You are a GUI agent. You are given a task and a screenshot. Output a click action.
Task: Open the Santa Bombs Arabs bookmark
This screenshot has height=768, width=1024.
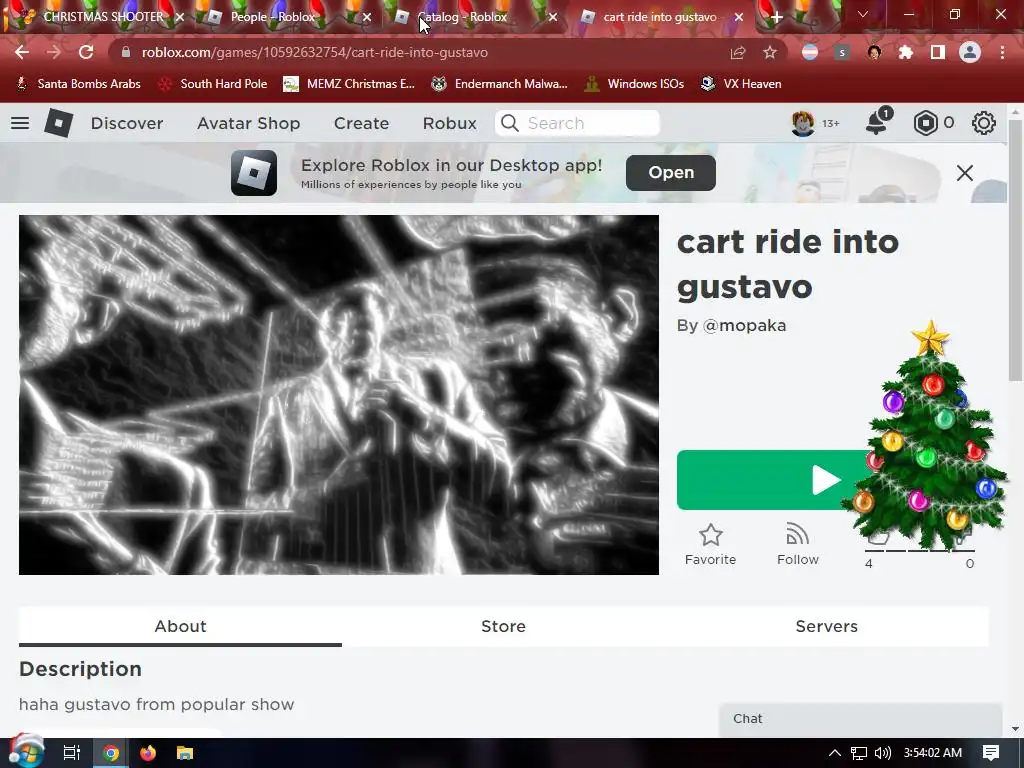click(x=78, y=84)
